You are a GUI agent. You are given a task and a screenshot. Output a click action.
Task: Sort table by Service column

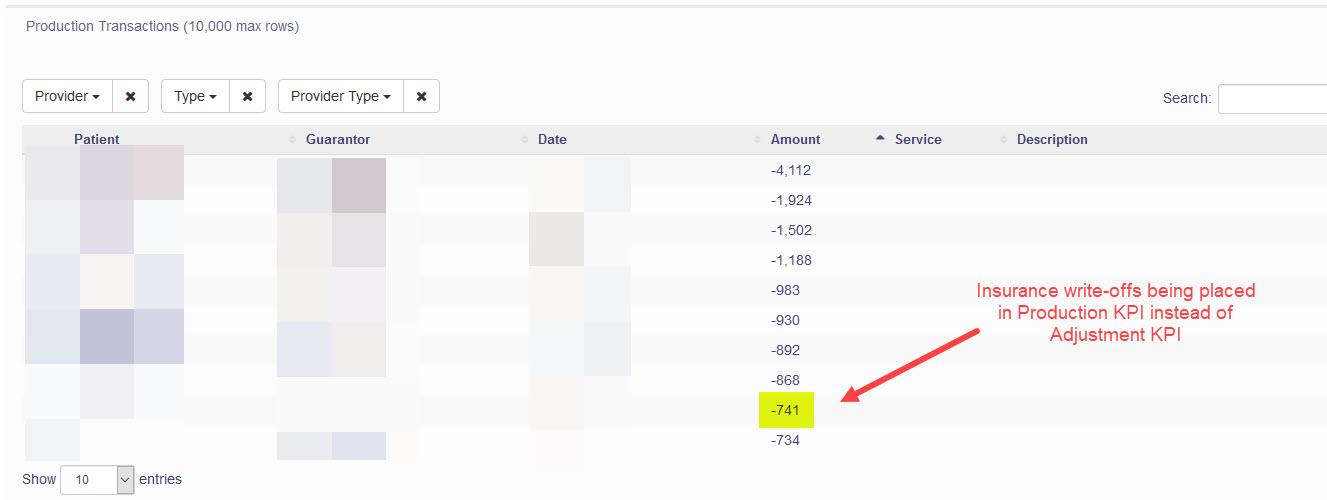pyautogui.click(x=918, y=140)
